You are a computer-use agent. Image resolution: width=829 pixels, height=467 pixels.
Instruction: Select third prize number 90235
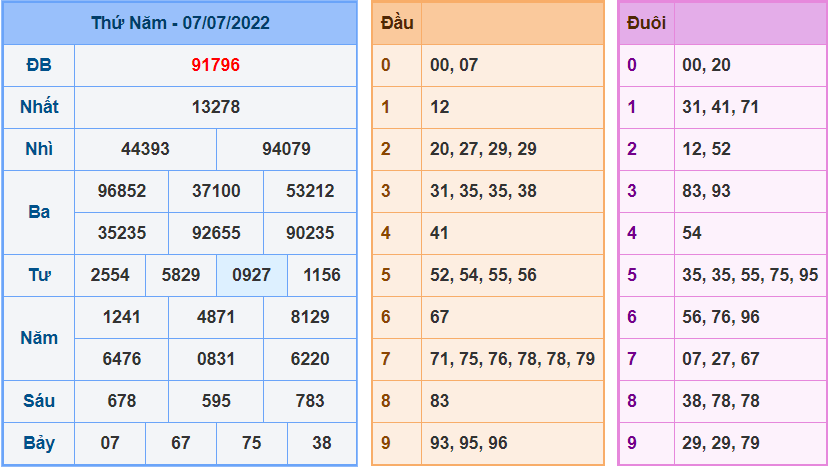click(x=310, y=233)
